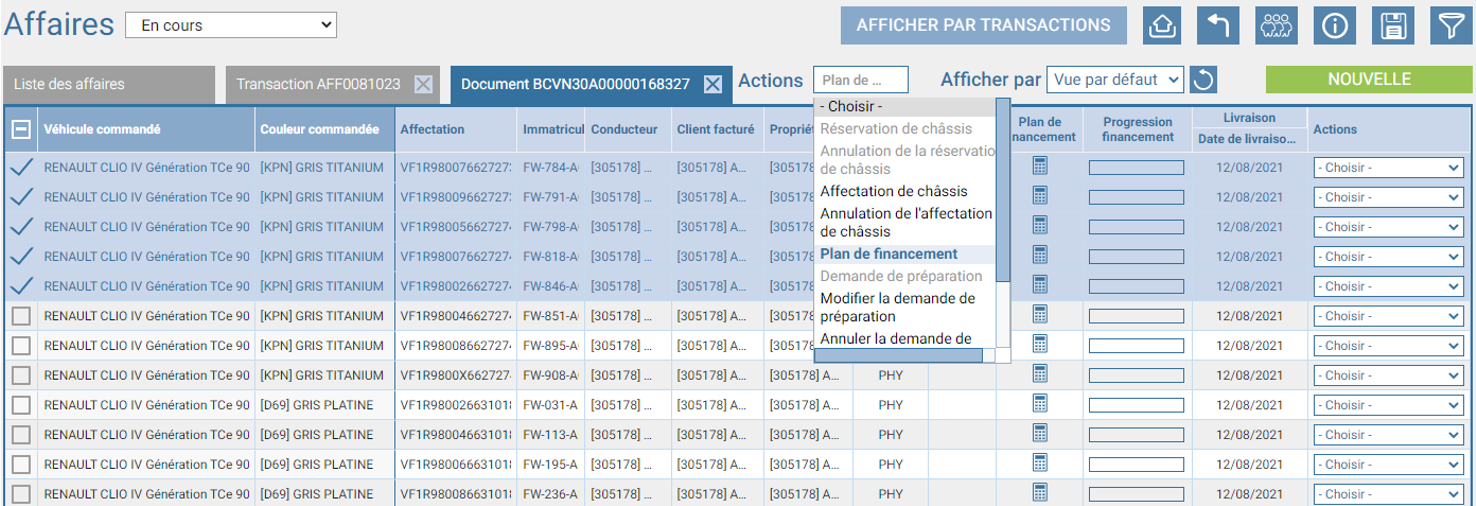Open the En cours status dropdown
The image size is (1476, 506).
click(x=231, y=25)
